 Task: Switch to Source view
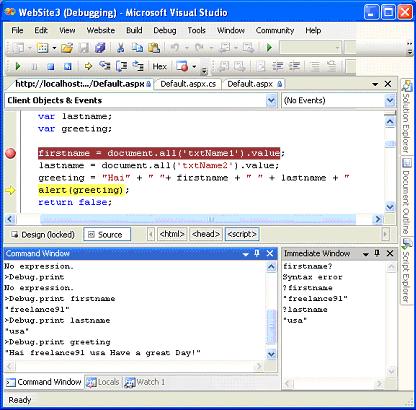tap(107, 235)
